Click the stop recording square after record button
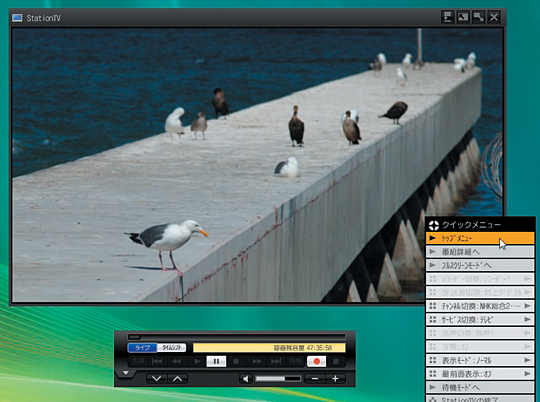Image resolution: width=540 pixels, height=402 pixels. pos(336,361)
